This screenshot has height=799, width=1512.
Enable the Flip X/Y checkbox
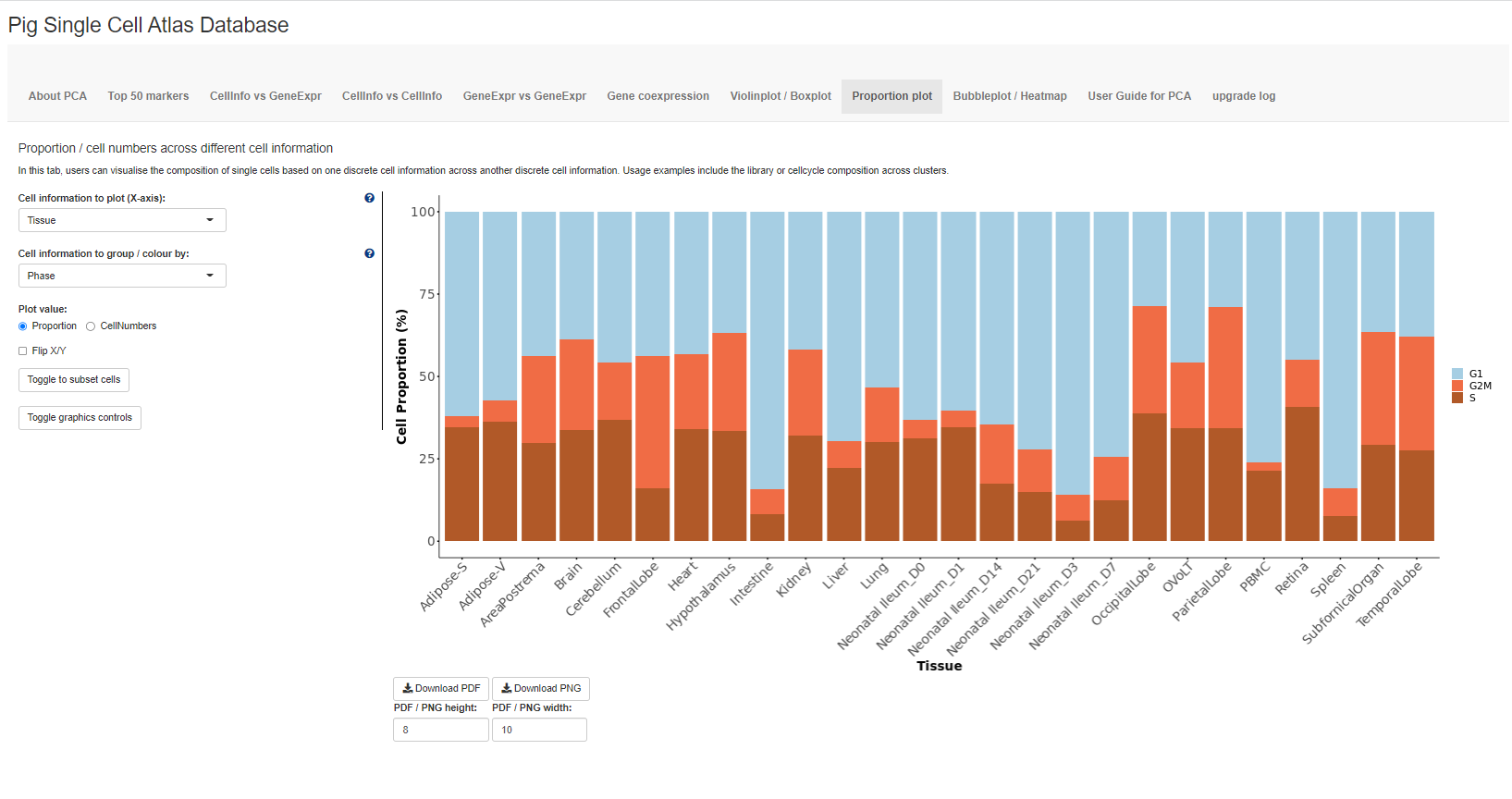point(23,351)
